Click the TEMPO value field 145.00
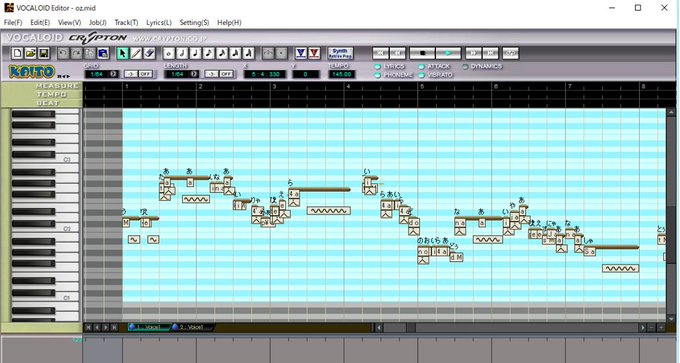The height and width of the screenshot is (363, 680). (342, 74)
